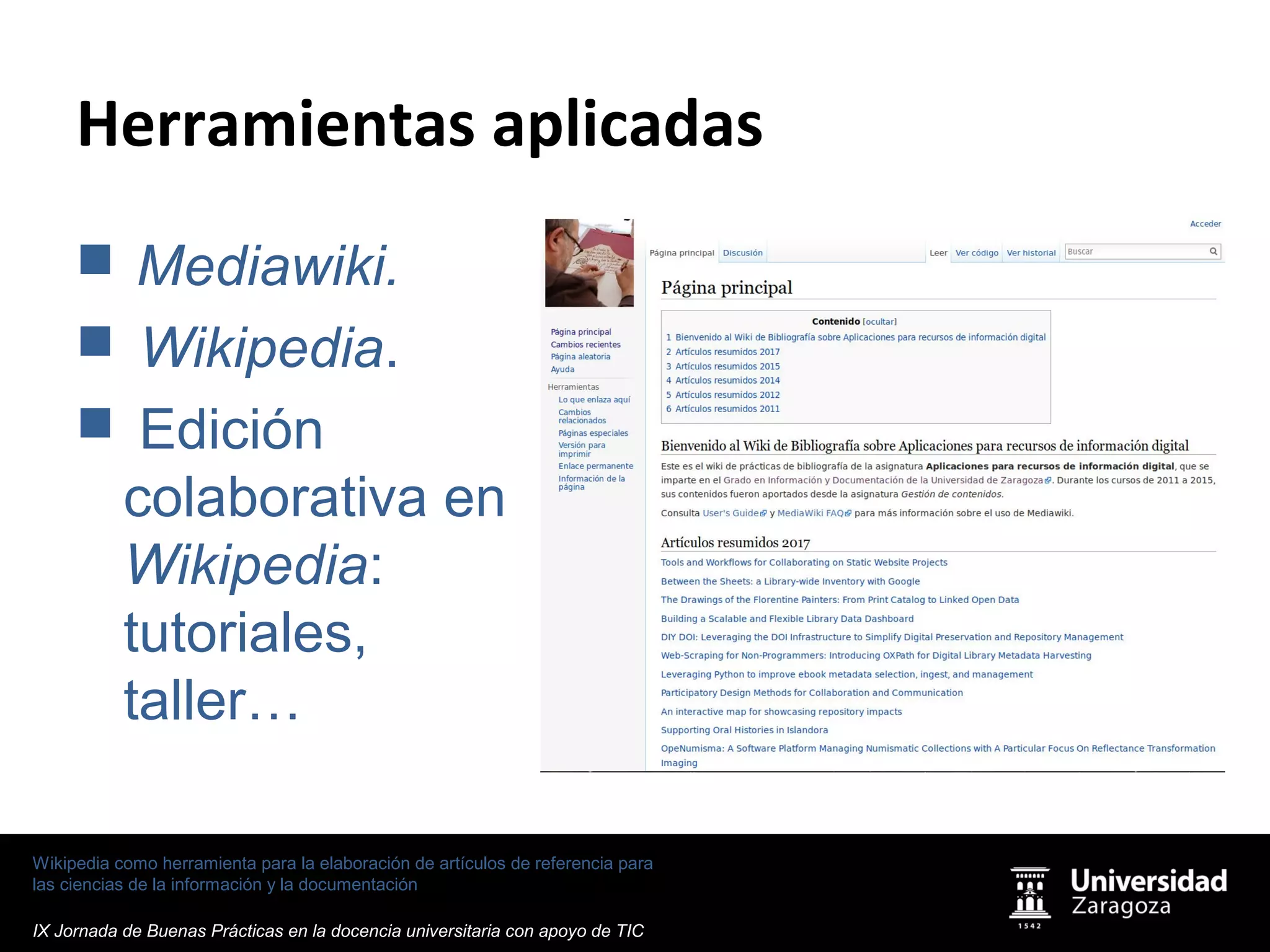Open sidebar link Página principal
The height and width of the screenshot is (952, 1270).
tap(580, 332)
